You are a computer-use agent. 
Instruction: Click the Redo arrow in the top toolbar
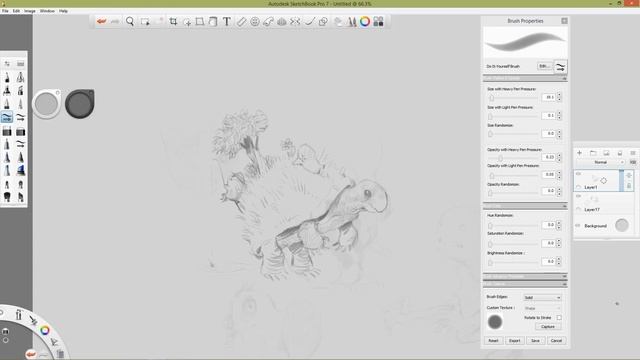(115, 21)
